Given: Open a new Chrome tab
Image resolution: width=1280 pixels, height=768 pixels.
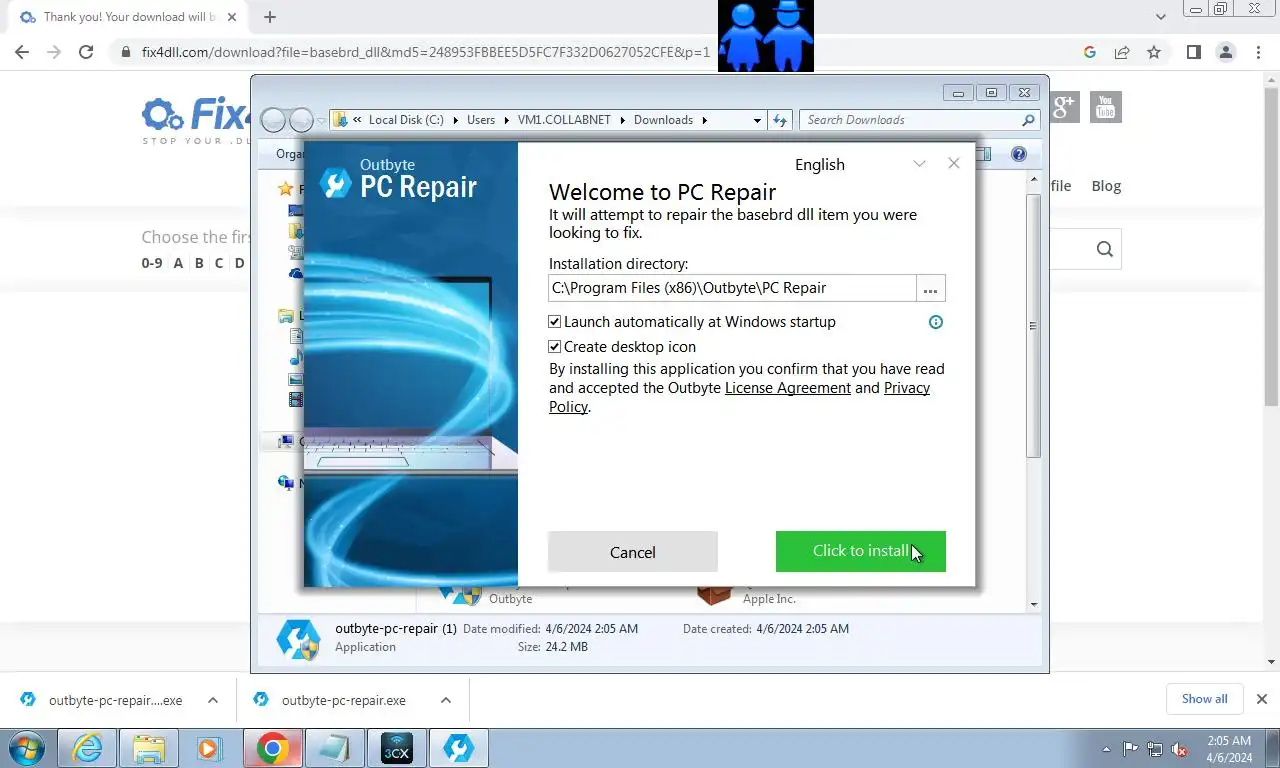Looking at the screenshot, I should (x=270, y=17).
